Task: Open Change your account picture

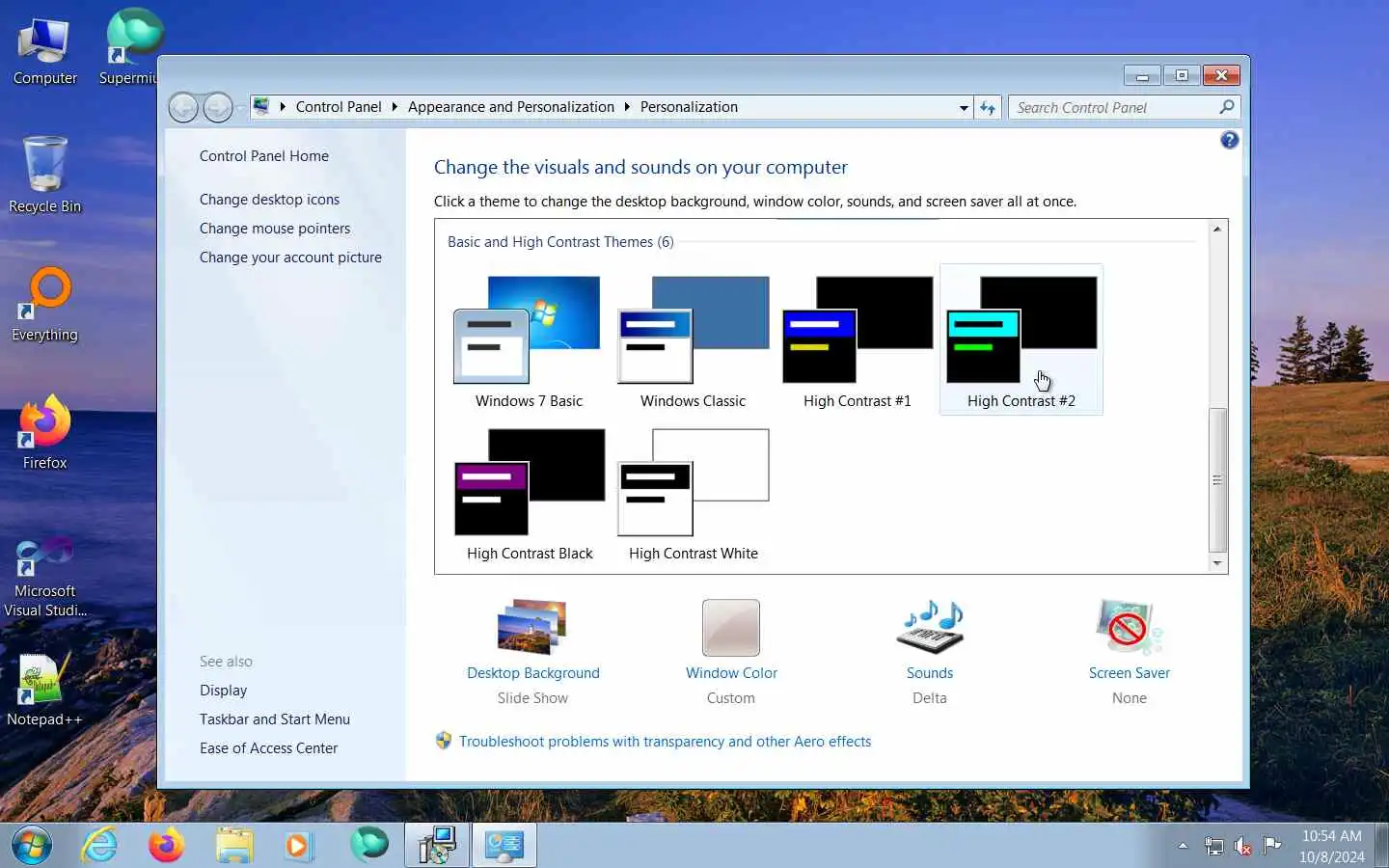Action: coord(290,258)
